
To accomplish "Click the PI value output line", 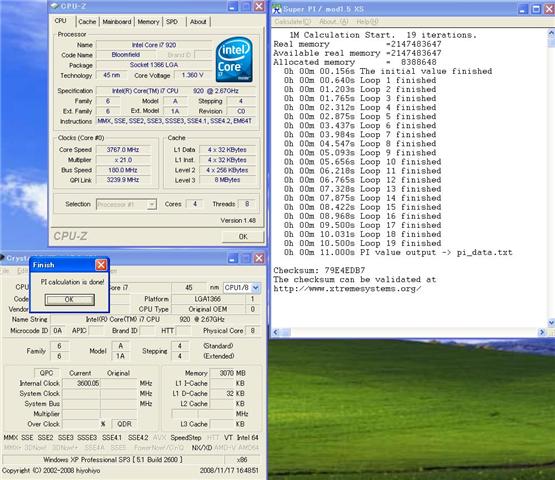I will click(398, 252).
